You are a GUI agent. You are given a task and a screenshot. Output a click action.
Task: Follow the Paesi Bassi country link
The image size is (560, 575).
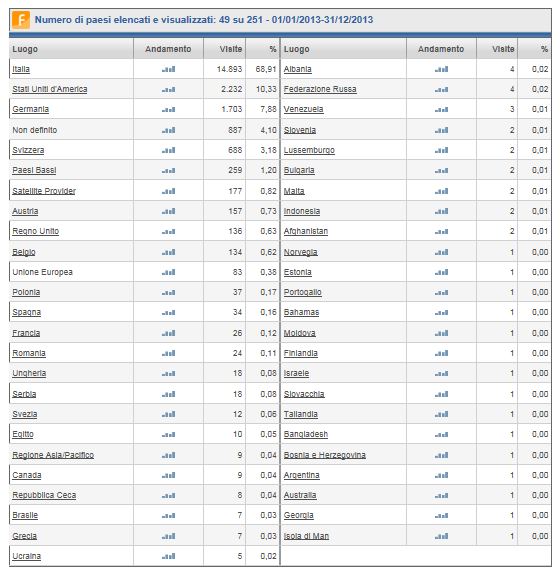pos(34,170)
